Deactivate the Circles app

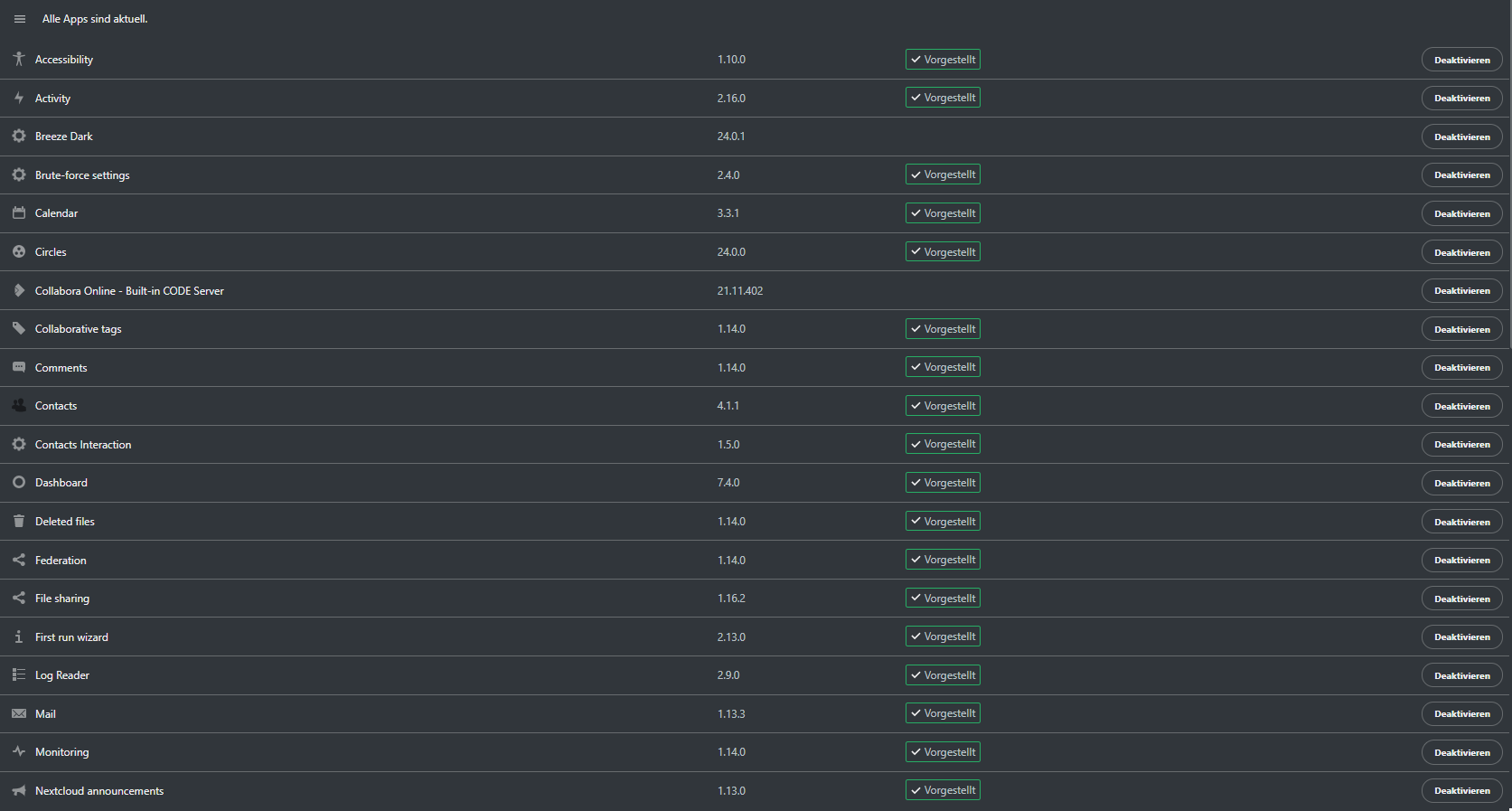click(x=1461, y=252)
